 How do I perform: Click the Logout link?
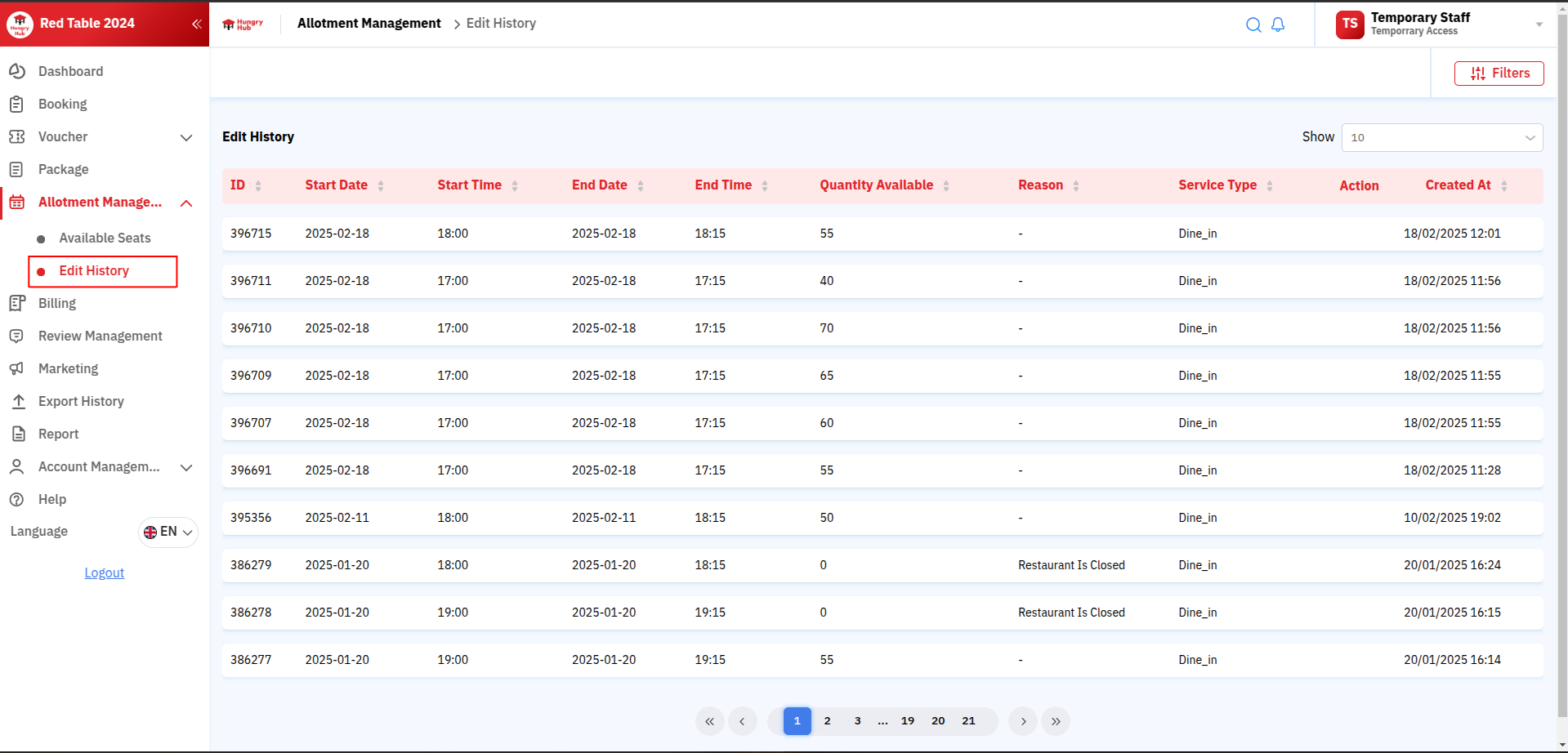pyautogui.click(x=105, y=573)
